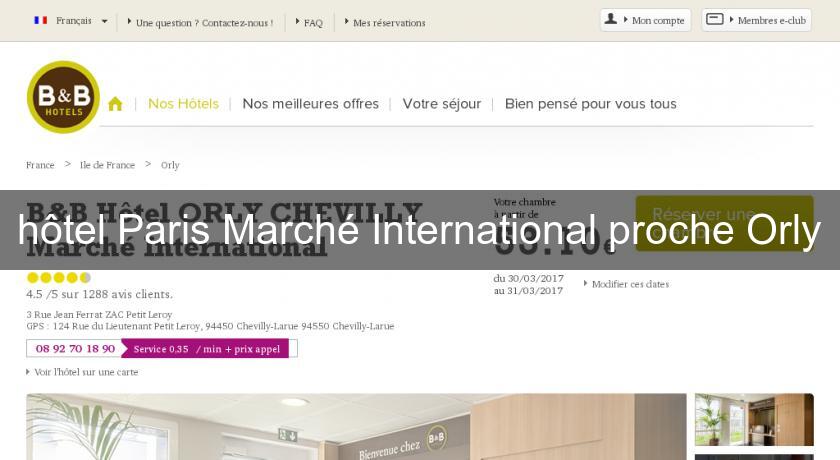Click the B&B Hotels logo
Image resolution: width=840 pixels, height=460 pixels.
point(63,97)
